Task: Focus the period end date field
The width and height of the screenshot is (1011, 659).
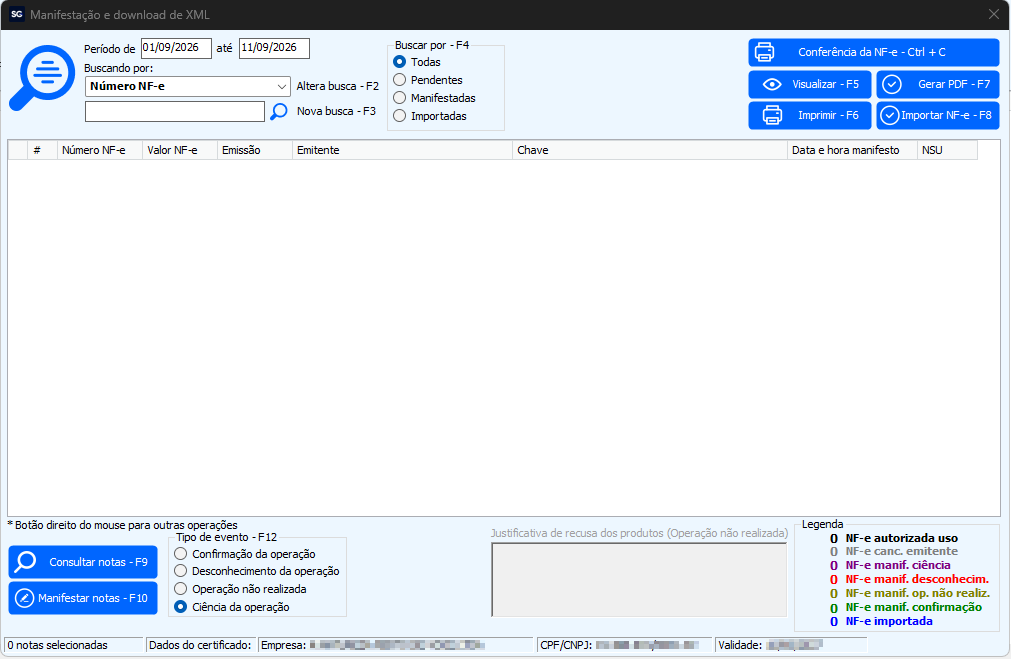Action: [274, 48]
